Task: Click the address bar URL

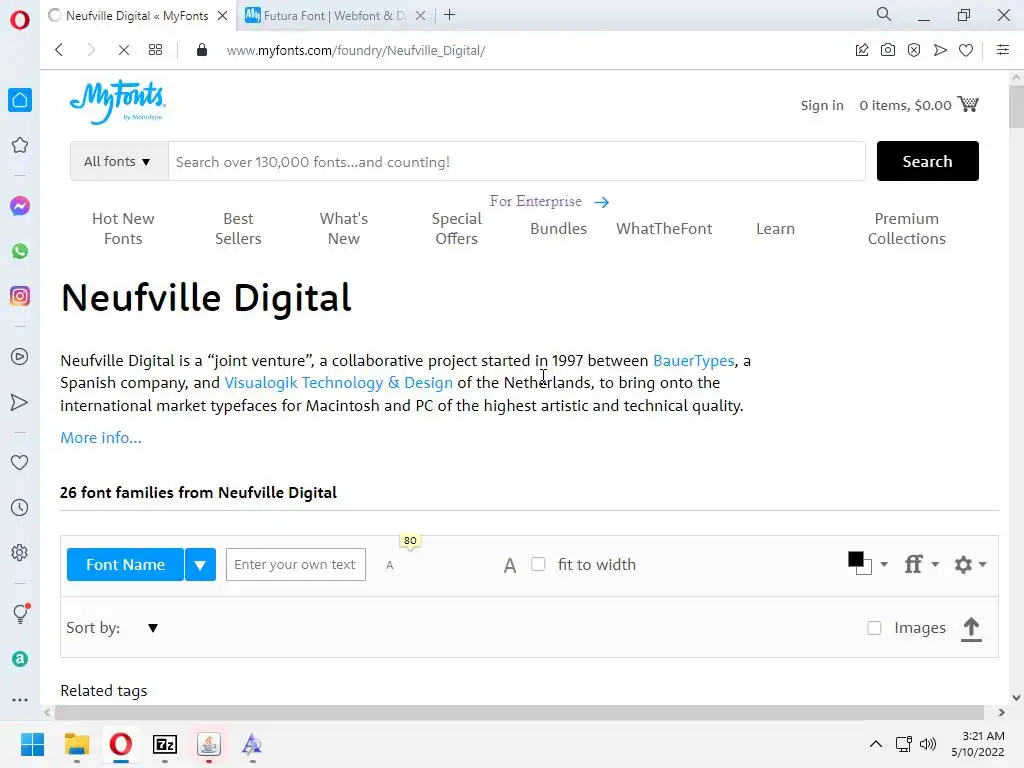Action: pyautogui.click(x=356, y=50)
